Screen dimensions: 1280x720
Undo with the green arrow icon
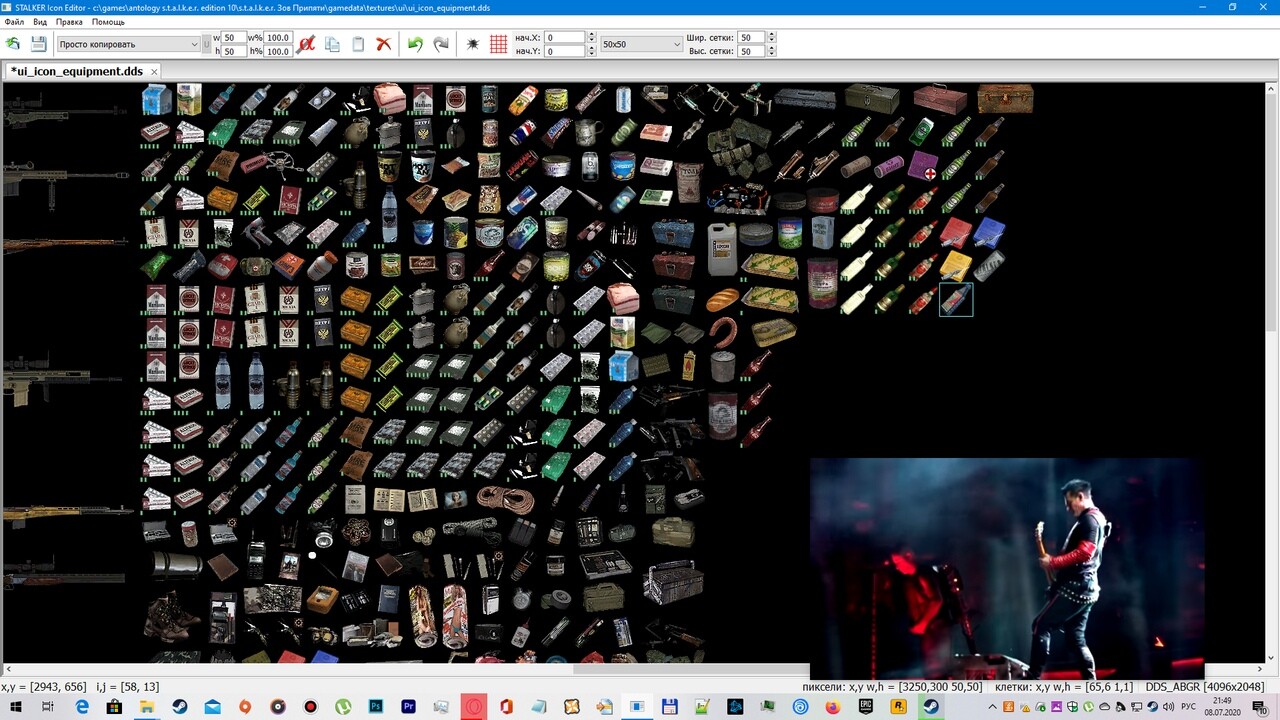pos(415,44)
